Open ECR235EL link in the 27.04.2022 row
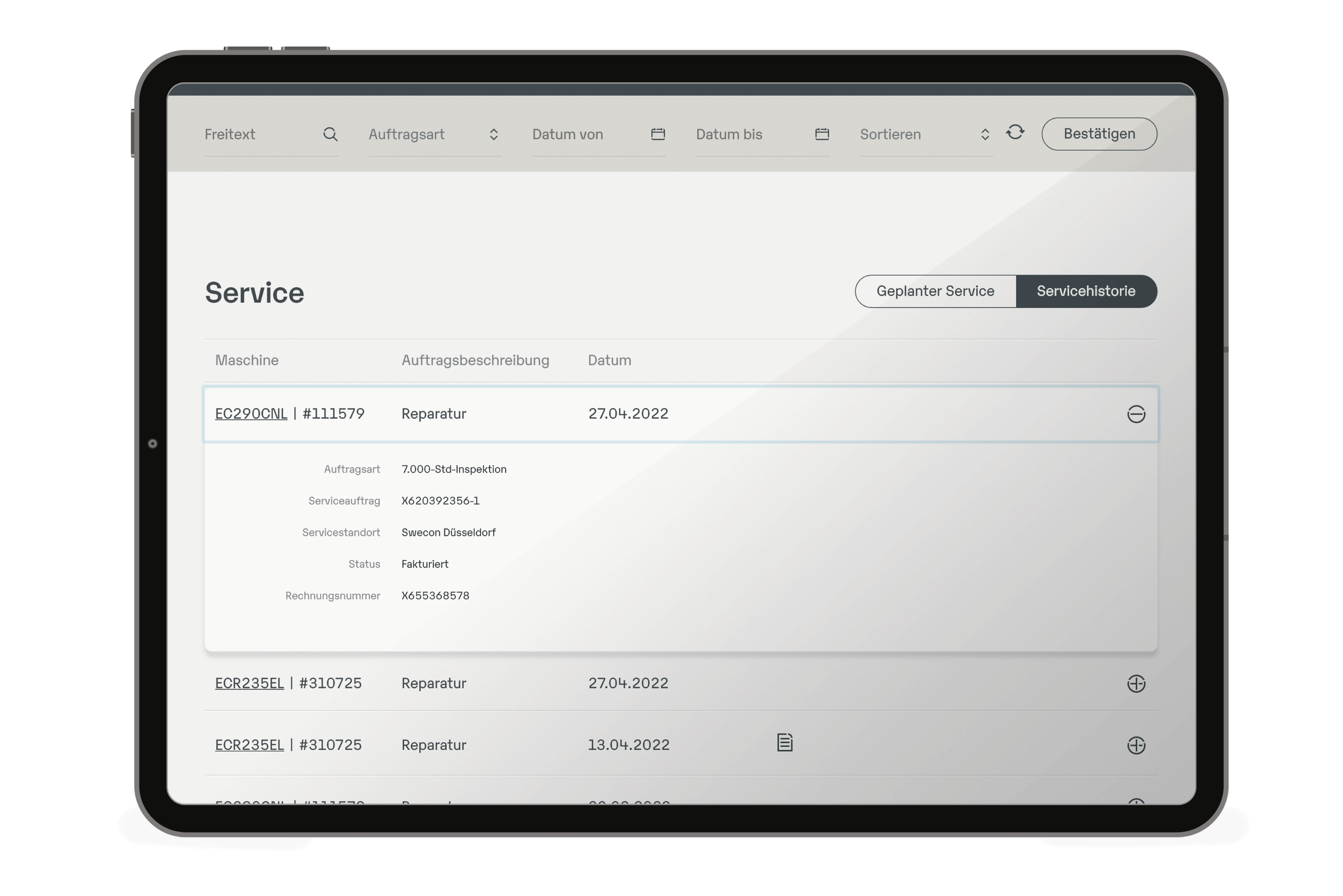 [249, 684]
